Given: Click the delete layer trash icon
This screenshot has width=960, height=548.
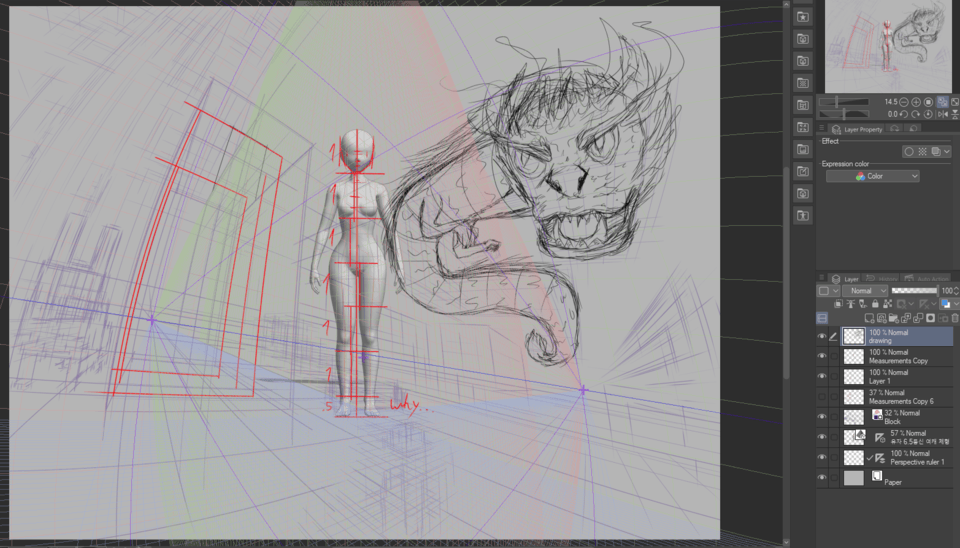Looking at the screenshot, I should pos(955,318).
